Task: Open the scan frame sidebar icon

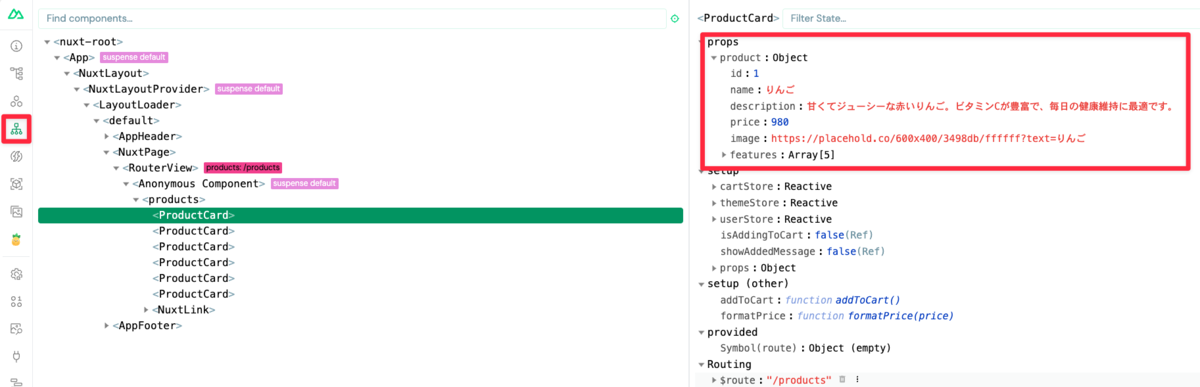Action: click(x=16, y=184)
